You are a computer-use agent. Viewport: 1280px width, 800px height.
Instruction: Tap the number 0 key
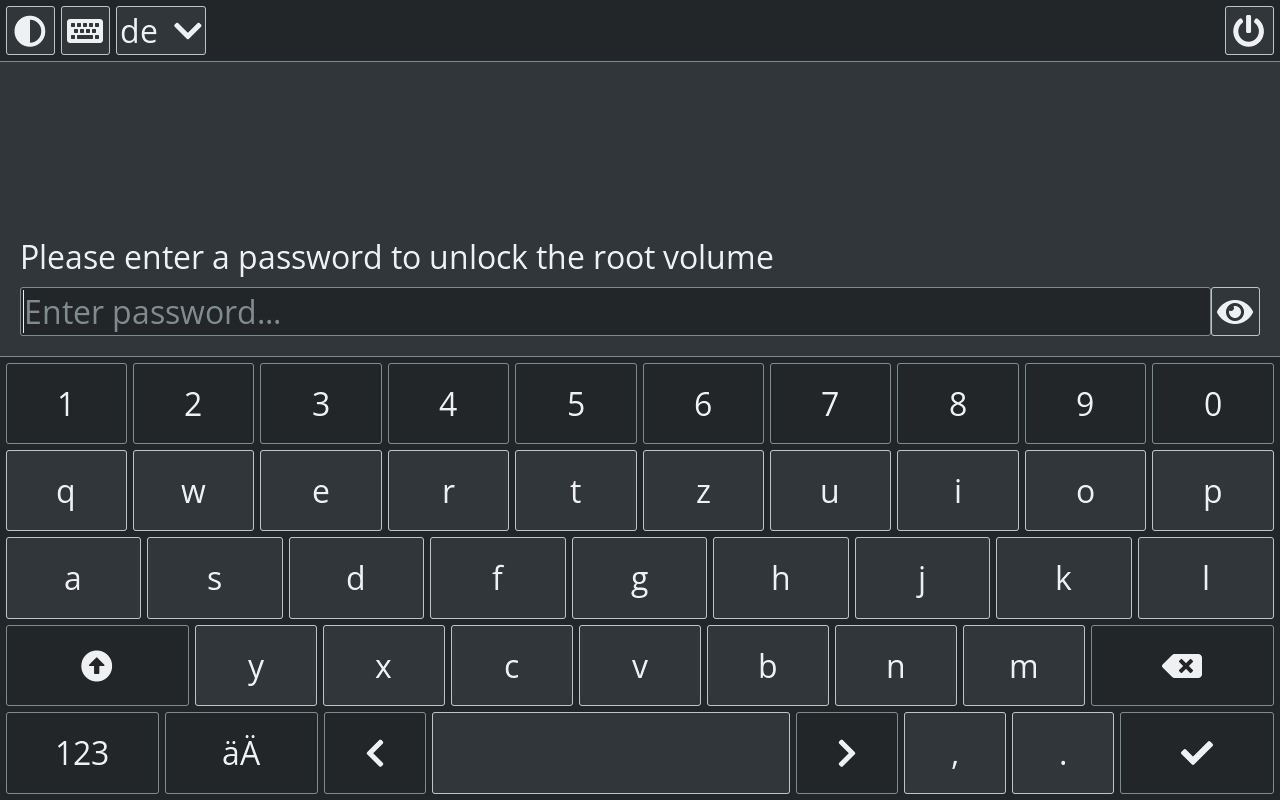(x=1212, y=404)
